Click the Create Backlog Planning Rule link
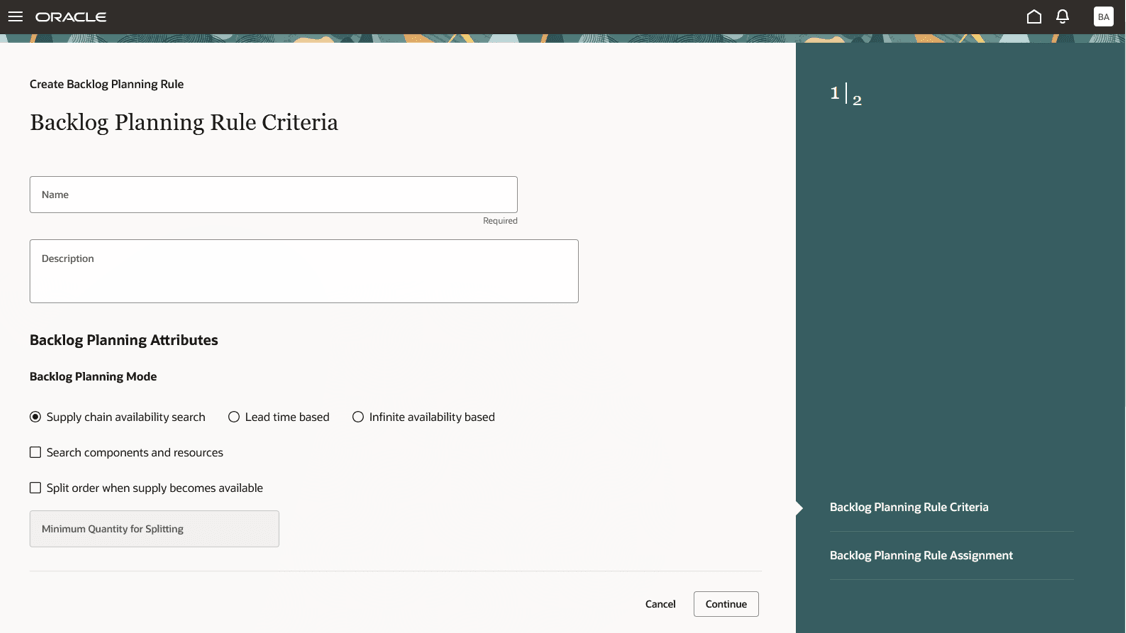 point(106,84)
